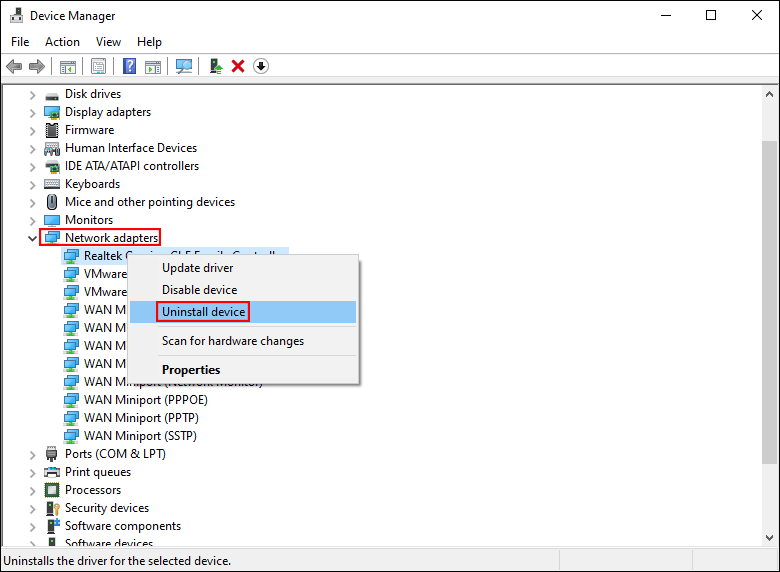Open the Properties sheet toolbar icon

point(98,66)
